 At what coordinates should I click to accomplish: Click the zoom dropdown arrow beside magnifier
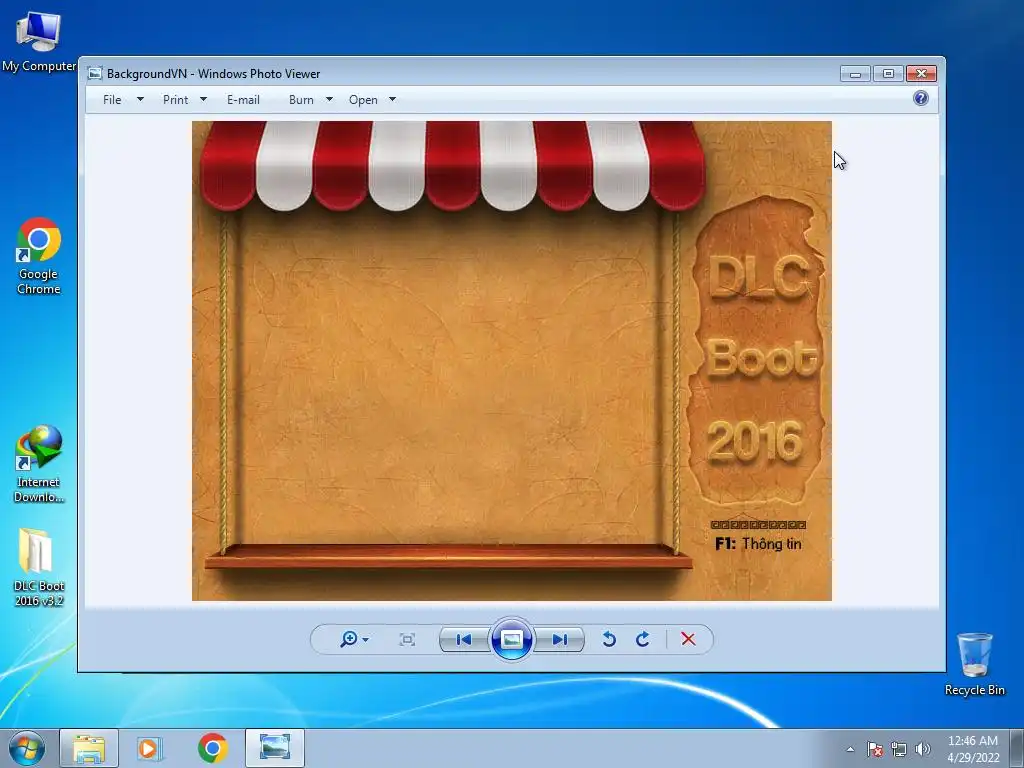click(x=365, y=639)
